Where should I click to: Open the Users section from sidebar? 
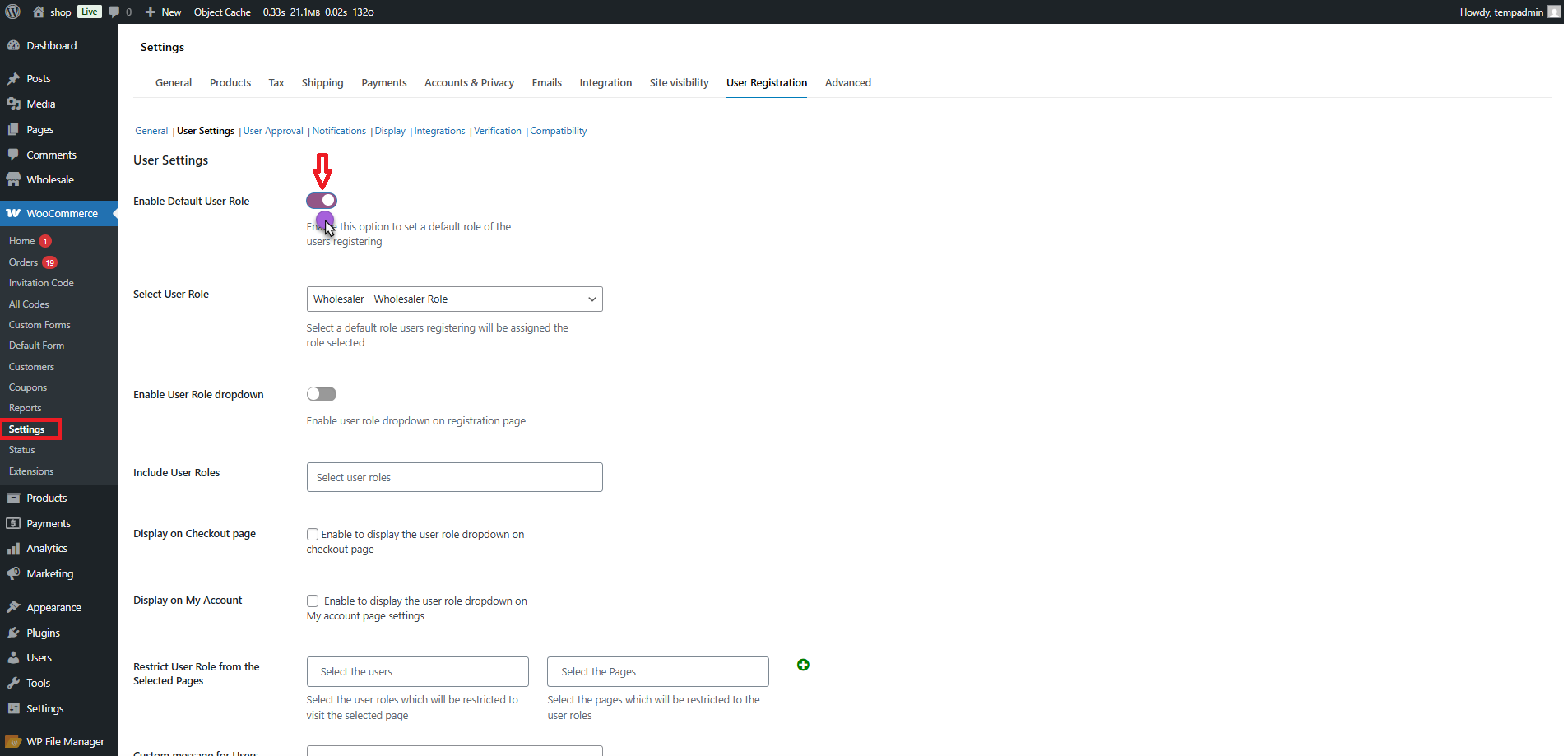click(38, 657)
